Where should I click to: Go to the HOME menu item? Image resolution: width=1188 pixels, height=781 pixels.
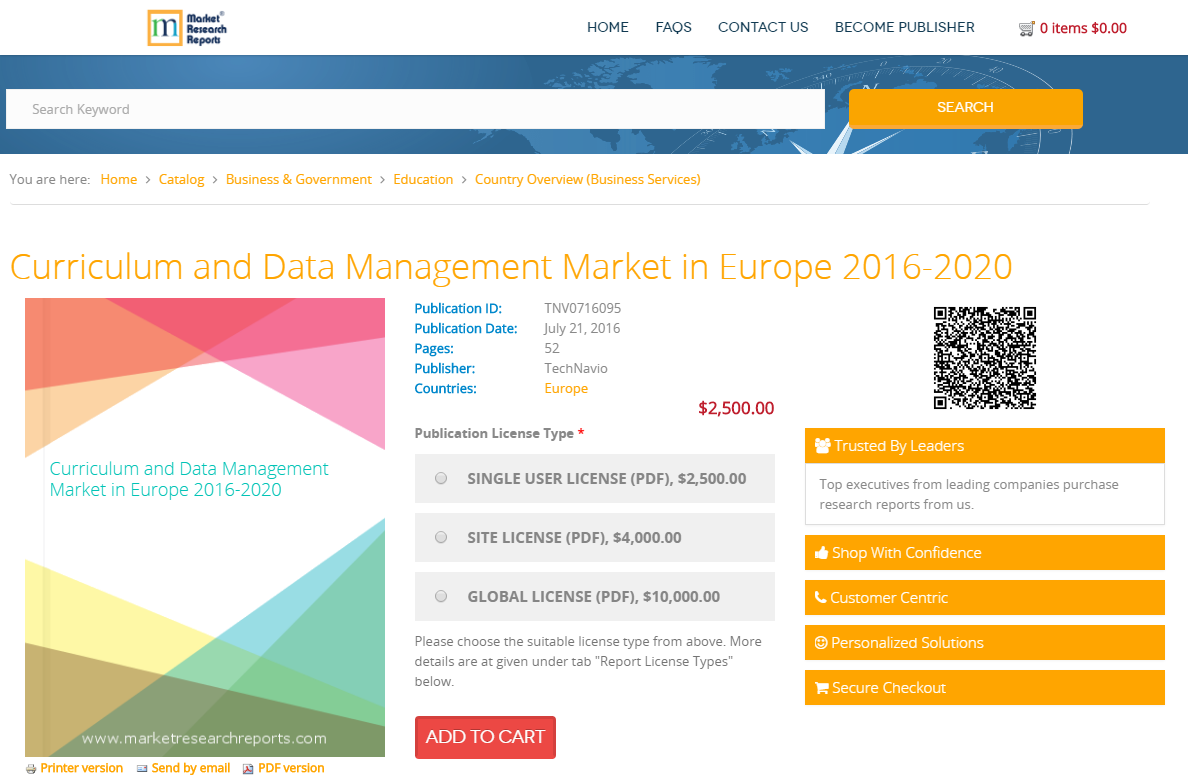point(608,27)
